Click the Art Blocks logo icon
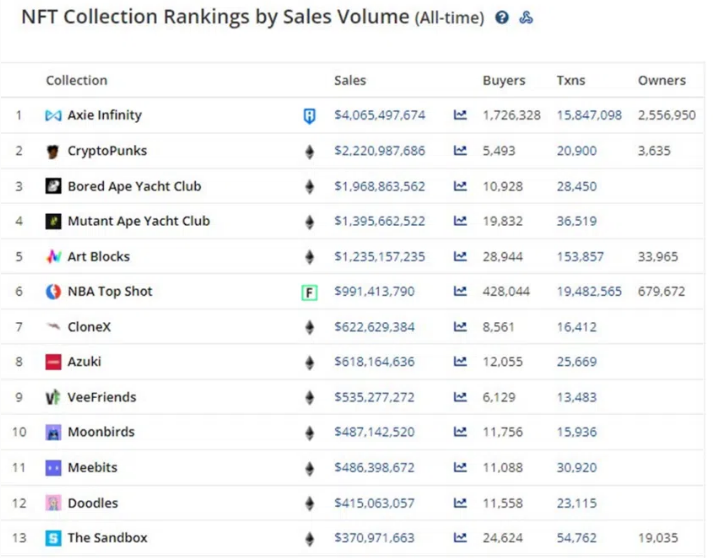Image resolution: width=713 pixels, height=558 pixels. coord(53,257)
